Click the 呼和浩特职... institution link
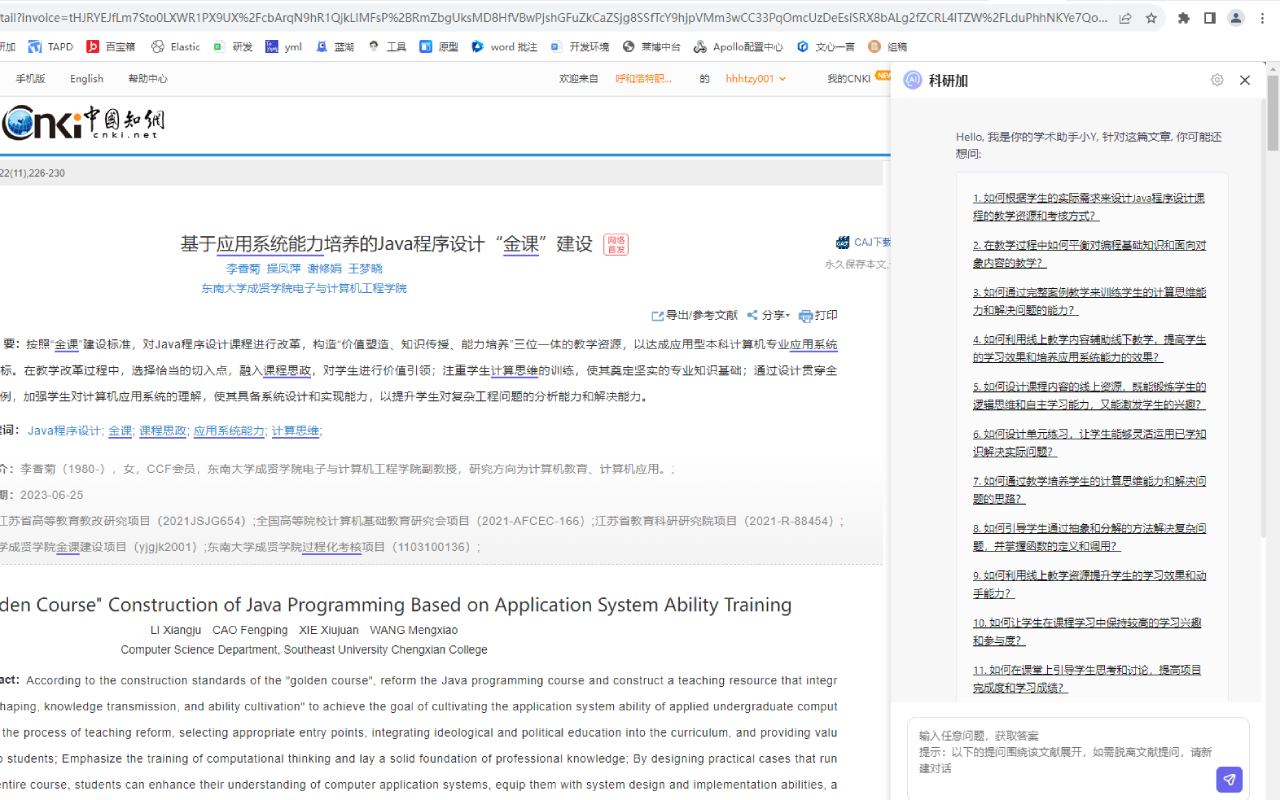The width and height of the screenshot is (1280, 800). pyautogui.click(x=644, y=79)
